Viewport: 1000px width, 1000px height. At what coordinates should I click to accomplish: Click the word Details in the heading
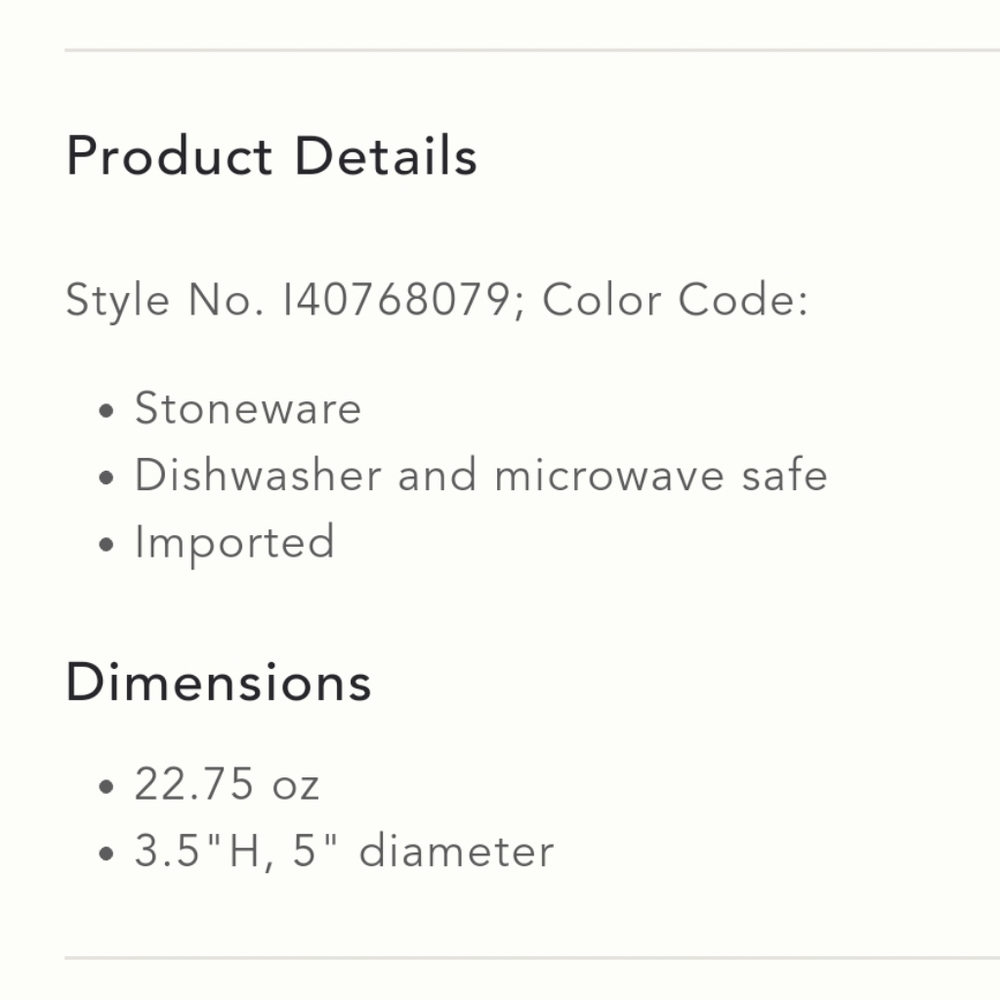[385, 157]
